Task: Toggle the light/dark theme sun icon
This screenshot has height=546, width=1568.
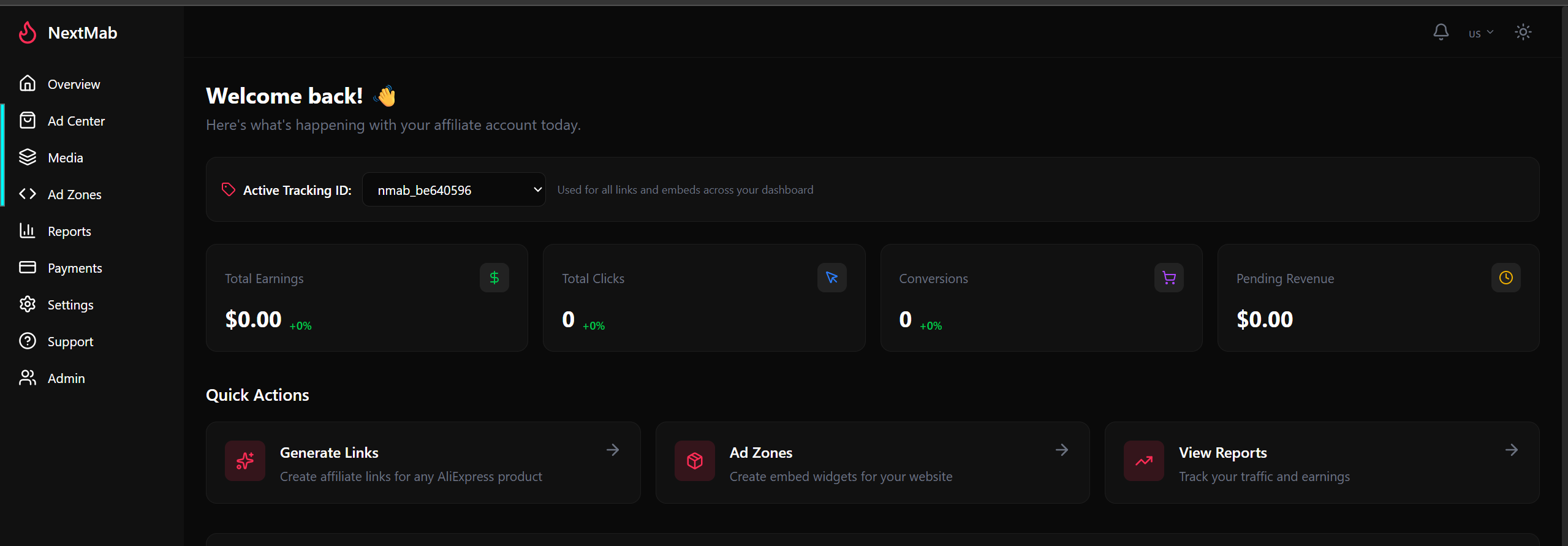Action: point(1523,32)
